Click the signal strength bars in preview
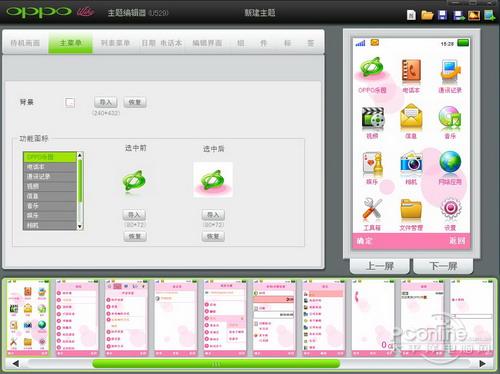The width and height of the screenshot is (500, 374). pos(360,43)
